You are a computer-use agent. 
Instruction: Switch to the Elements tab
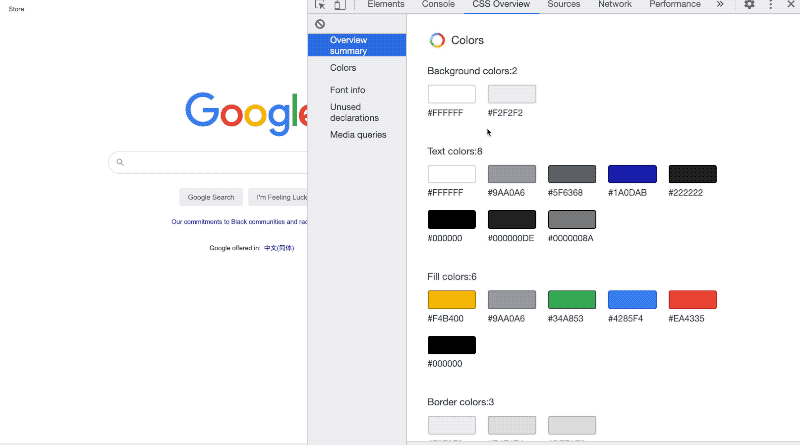385,5
